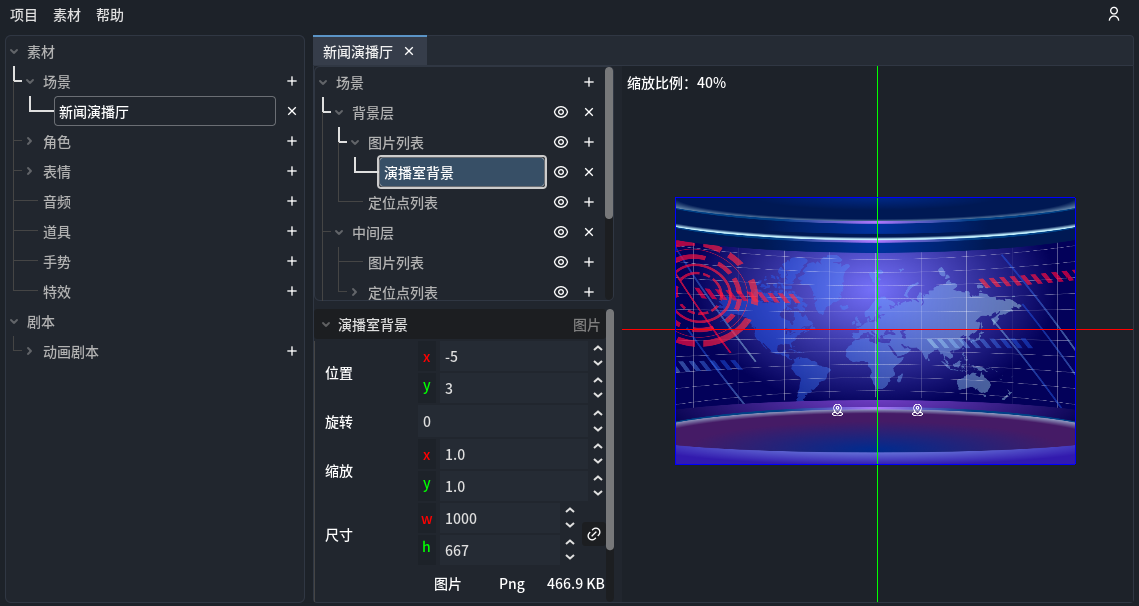Viewport: 1139px width, 606px height.
Task: Hide the 背景层 layer with the eye toggle
Action: pyautogui.click(x=560, y=112)
